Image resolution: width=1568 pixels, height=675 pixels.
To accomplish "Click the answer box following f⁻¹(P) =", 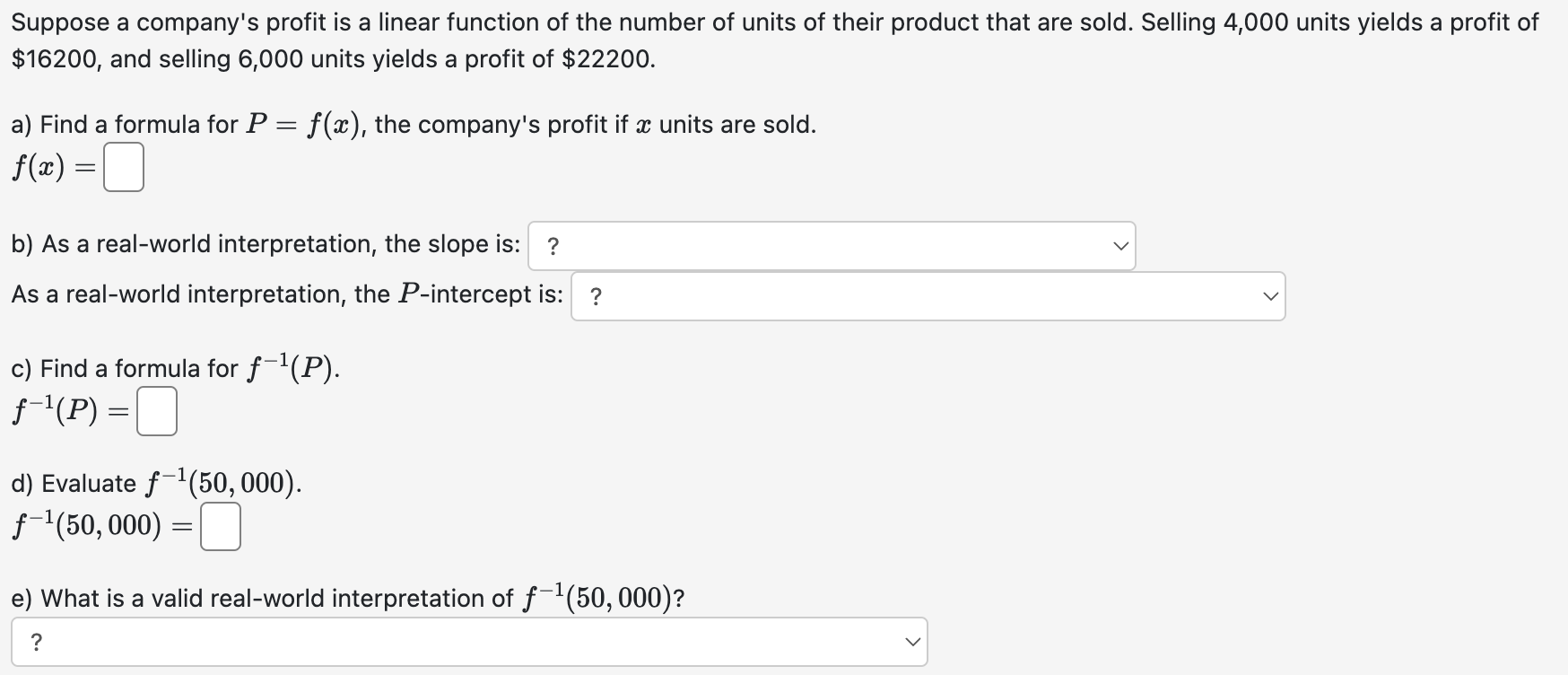I will (x=155, y=411).
